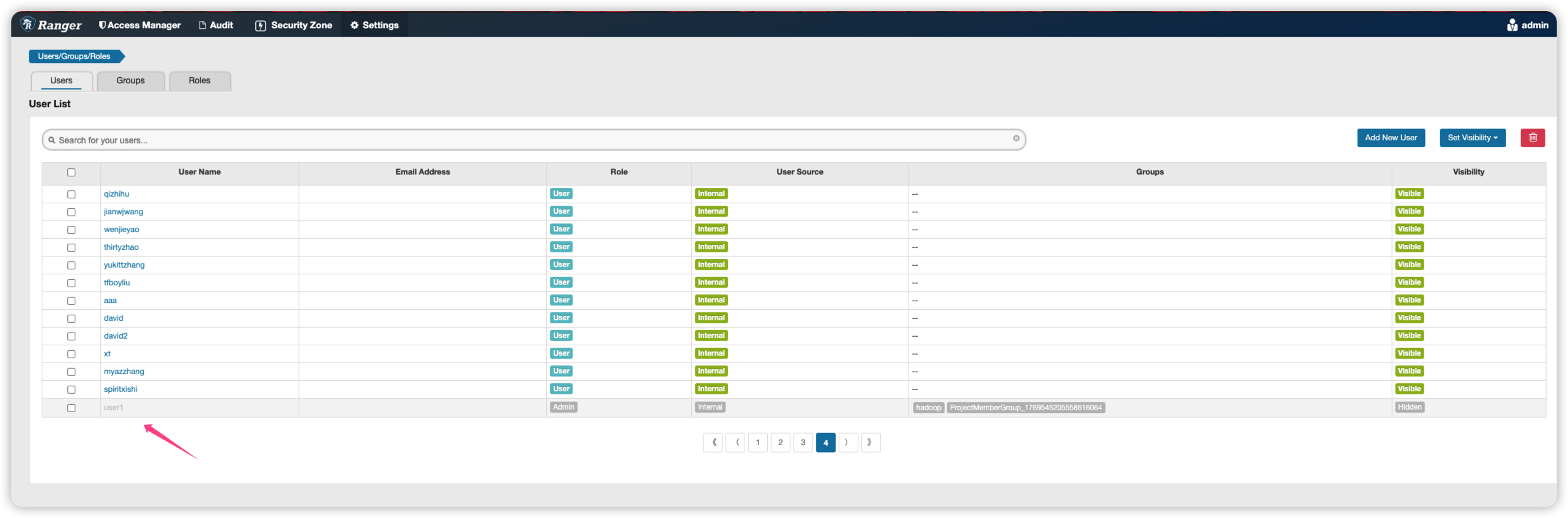Clear the search with the x icon

(x=1016, y=138)
